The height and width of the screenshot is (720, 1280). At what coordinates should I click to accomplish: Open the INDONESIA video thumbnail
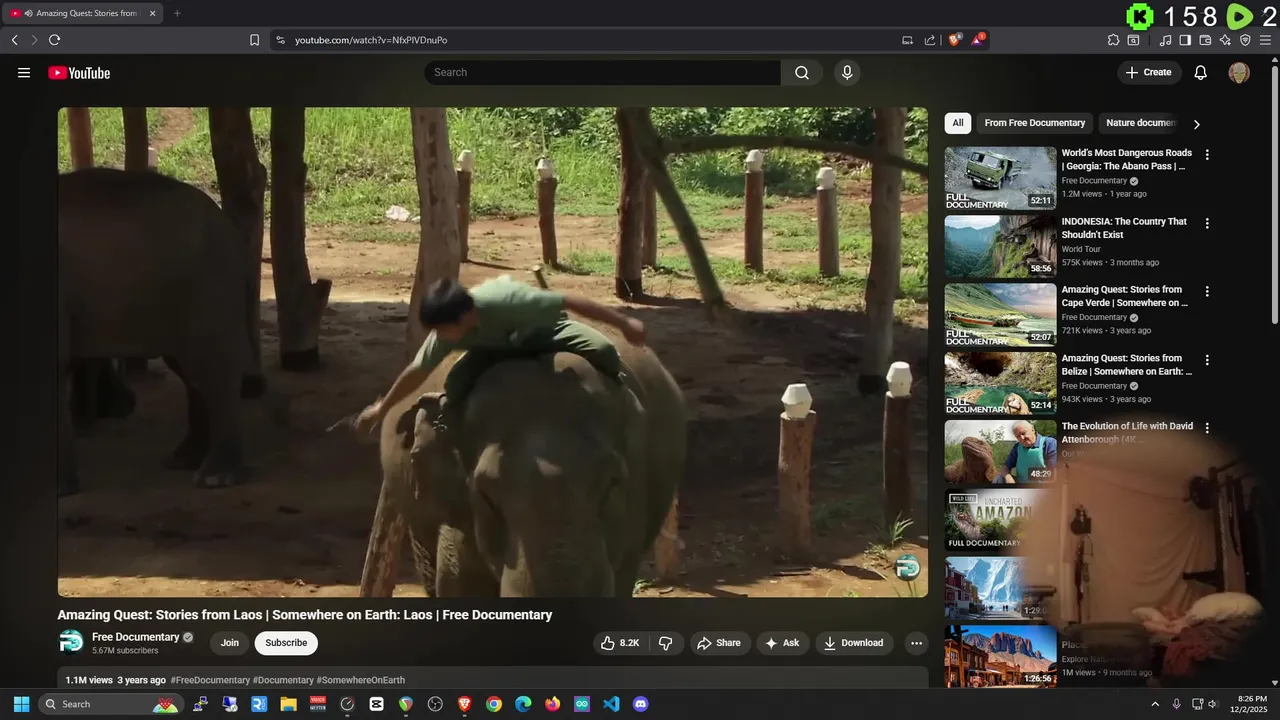click(1000, 246)
